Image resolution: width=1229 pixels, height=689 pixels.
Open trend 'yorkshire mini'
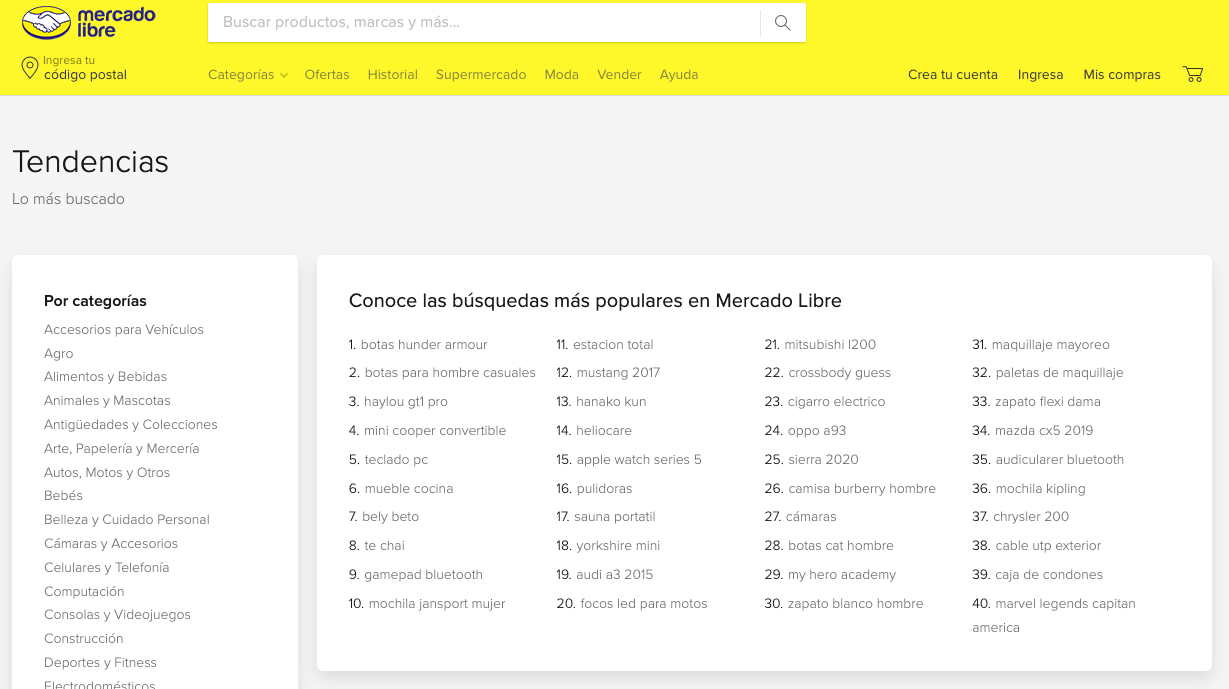618,546
